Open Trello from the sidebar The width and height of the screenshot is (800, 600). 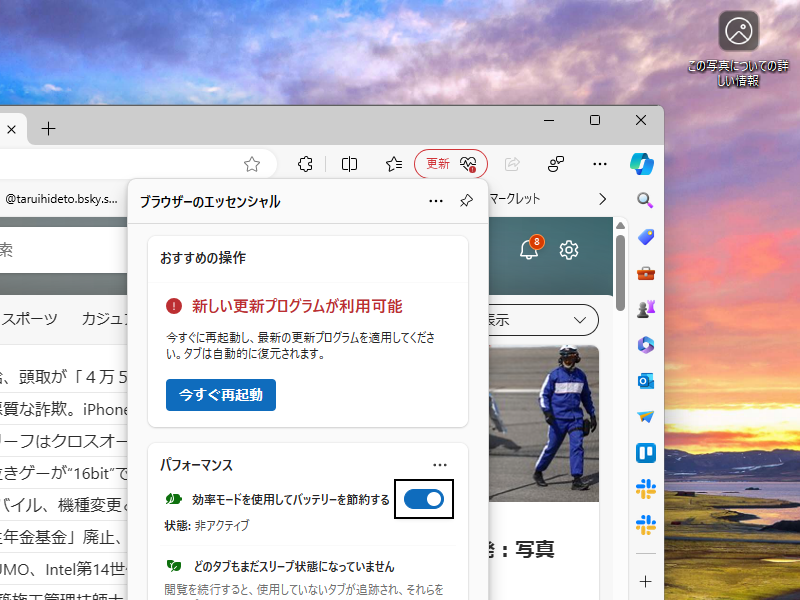point(645,453)
